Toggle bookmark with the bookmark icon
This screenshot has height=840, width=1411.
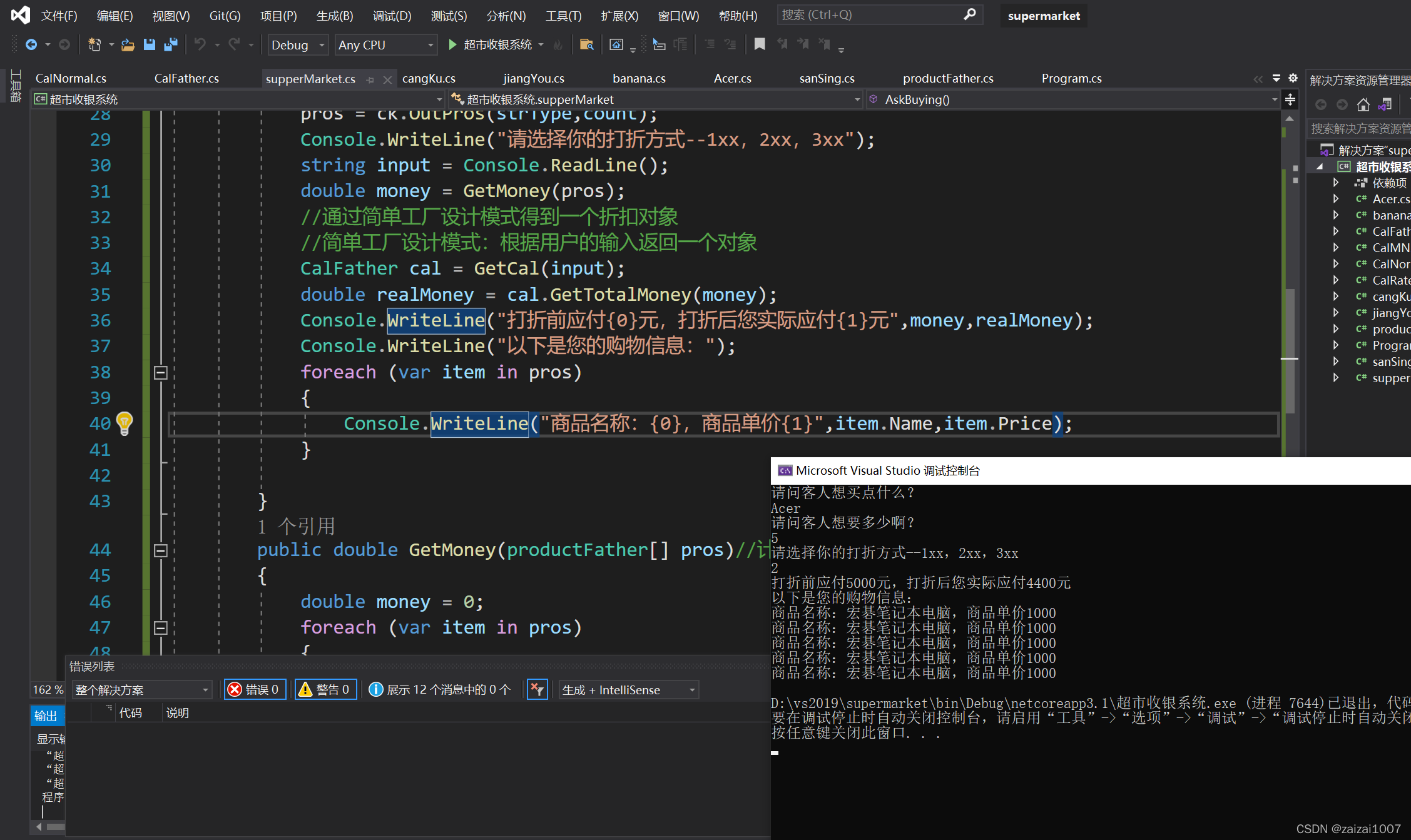(759, 44)
